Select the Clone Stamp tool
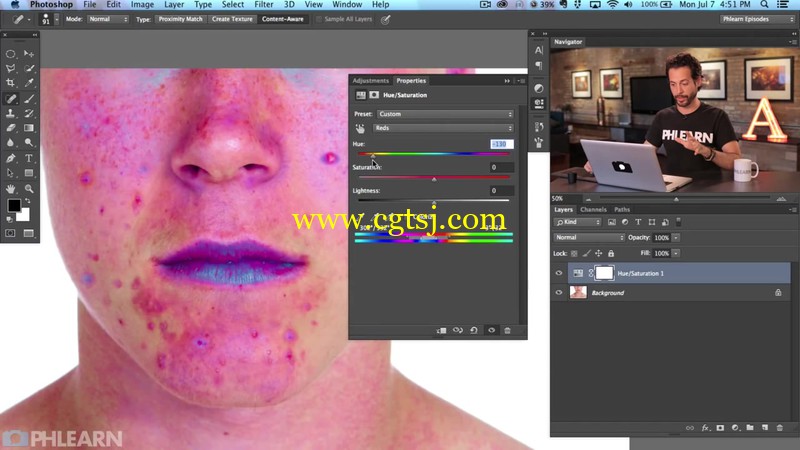This screenshot has height=450, width=800. click(10, 113)
